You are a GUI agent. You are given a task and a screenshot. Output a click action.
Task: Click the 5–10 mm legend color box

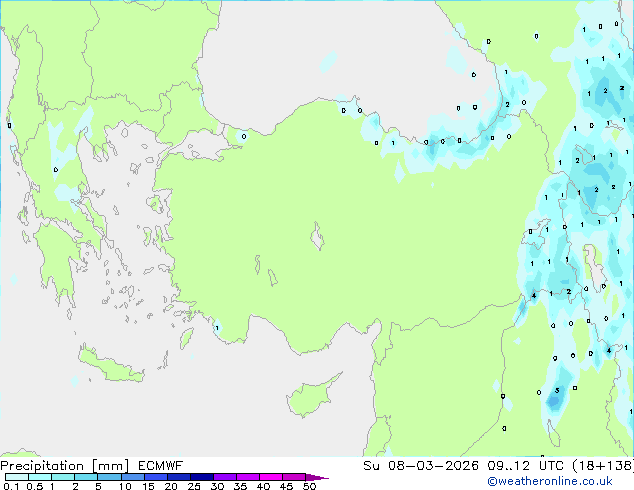tap(109, 477)
